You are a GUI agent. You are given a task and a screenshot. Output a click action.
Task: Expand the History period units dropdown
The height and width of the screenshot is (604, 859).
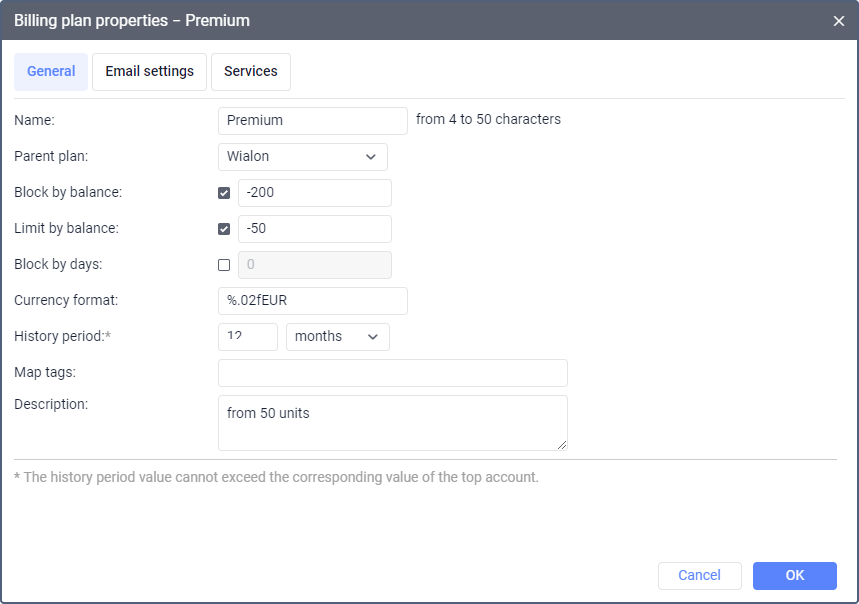337,337
